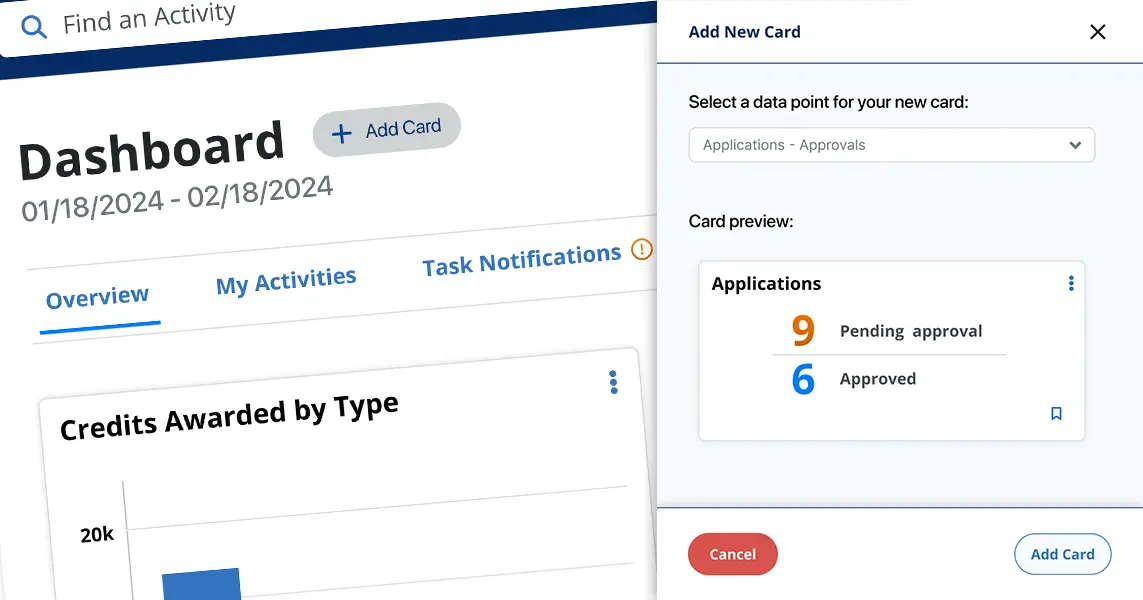The width and height of the screenshot is (1143, 600).
Task: Open the Applications card three-dot menu
Action: (x=1071, y=284)
